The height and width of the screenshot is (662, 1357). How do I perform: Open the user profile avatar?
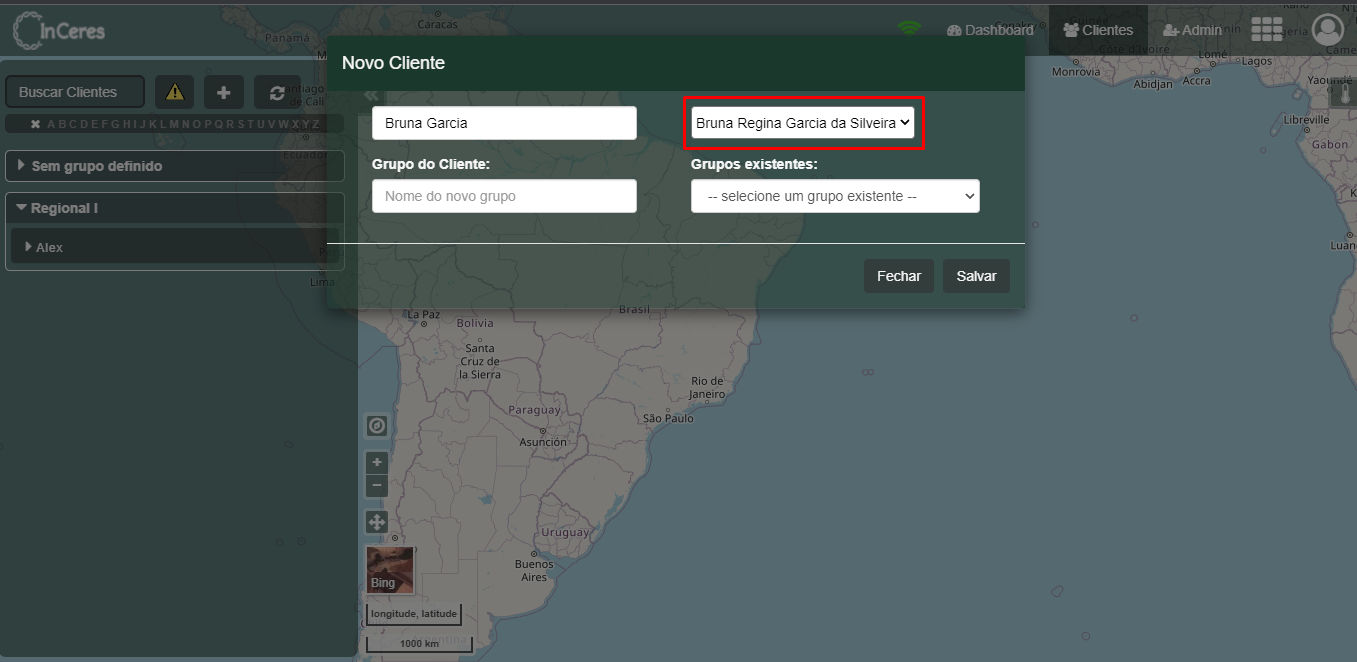click(1328, 30)
